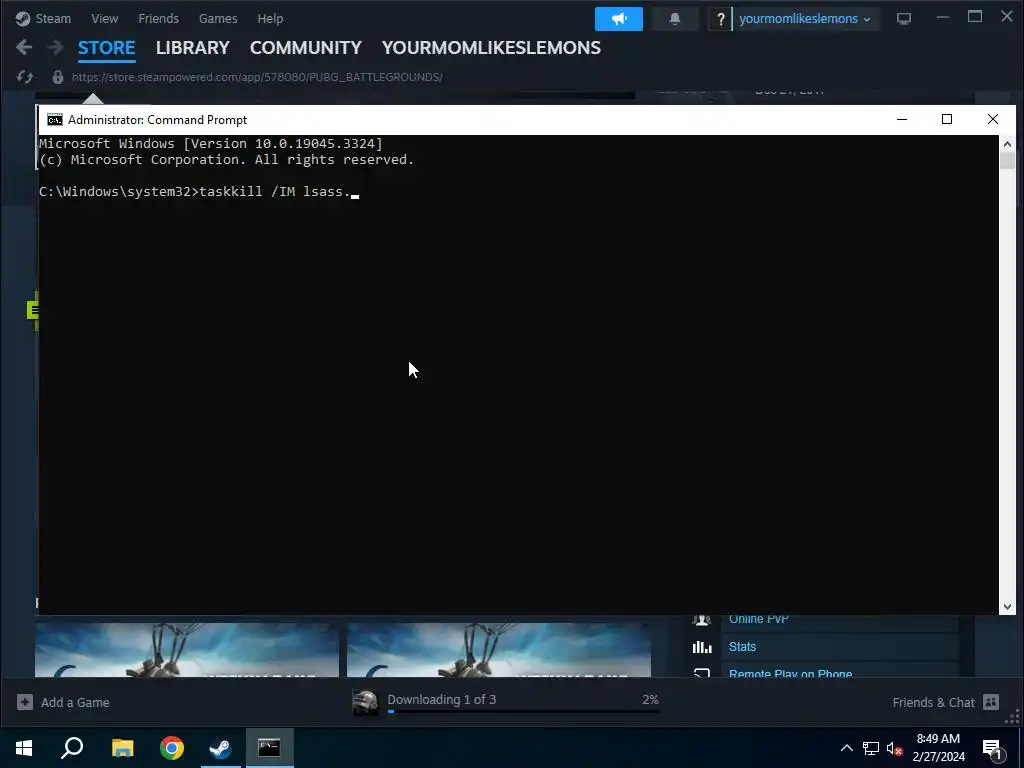Click the Online PvP players icon
Image resolution: width=1024 pixels, height=768 pixels.
click(x=702, y=619)
